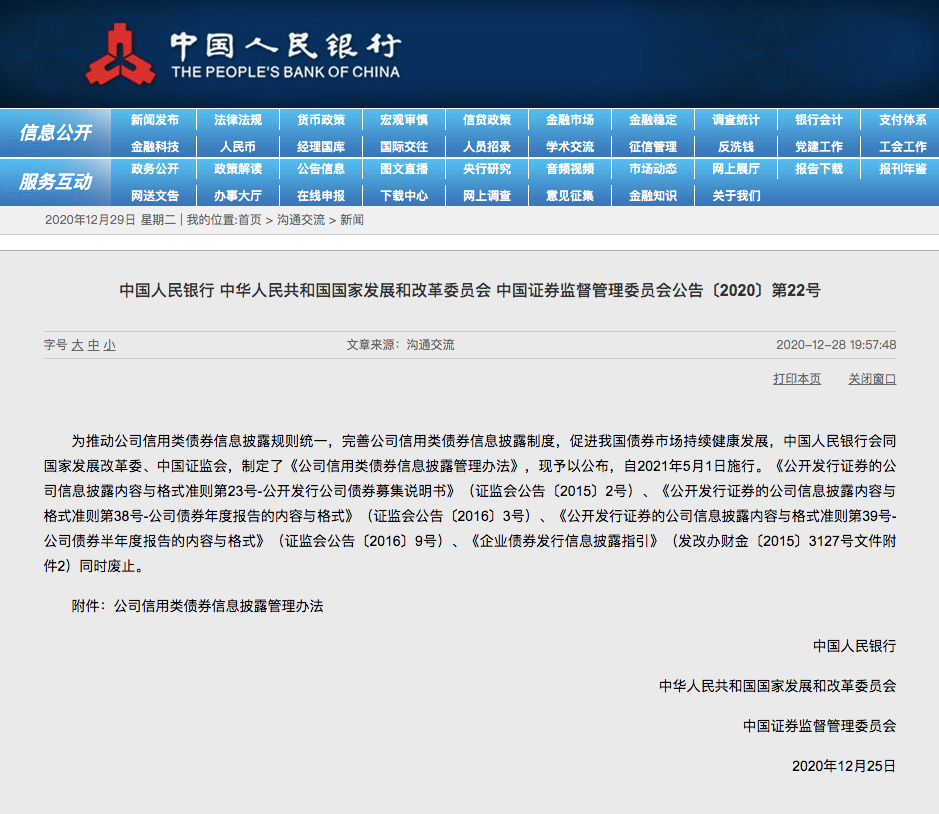Screen dimensions: 939x814
Task: Select the large font size 大
Action: (76, 343)
